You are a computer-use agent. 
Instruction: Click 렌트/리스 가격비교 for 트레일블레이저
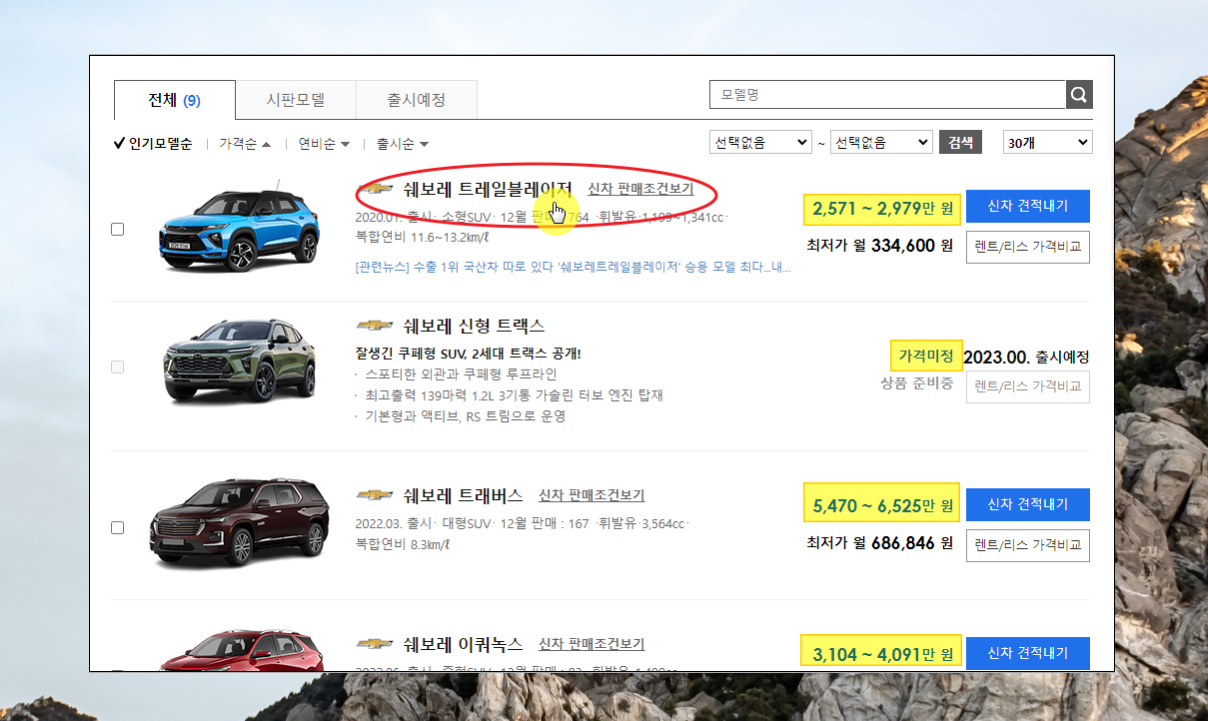[1027, 246]
